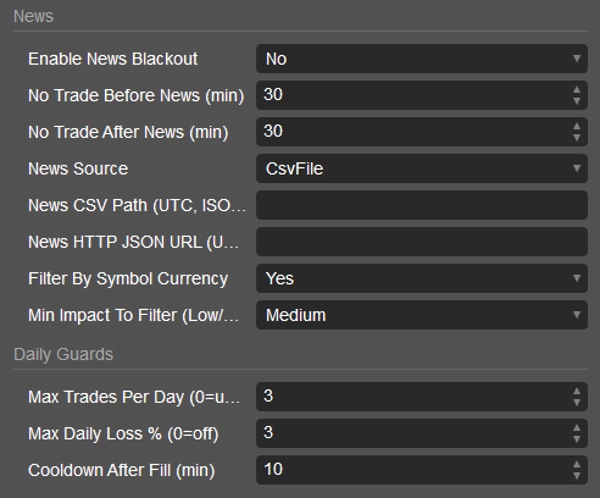
Task: Decrease Max Daily Loss percent
Action: (x=576, y=439)
